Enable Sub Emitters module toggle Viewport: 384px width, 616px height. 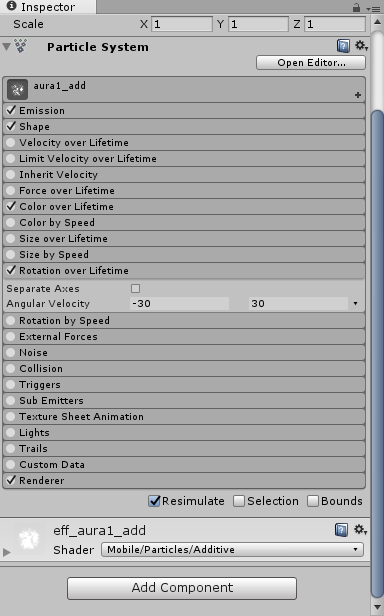[11, 401]
